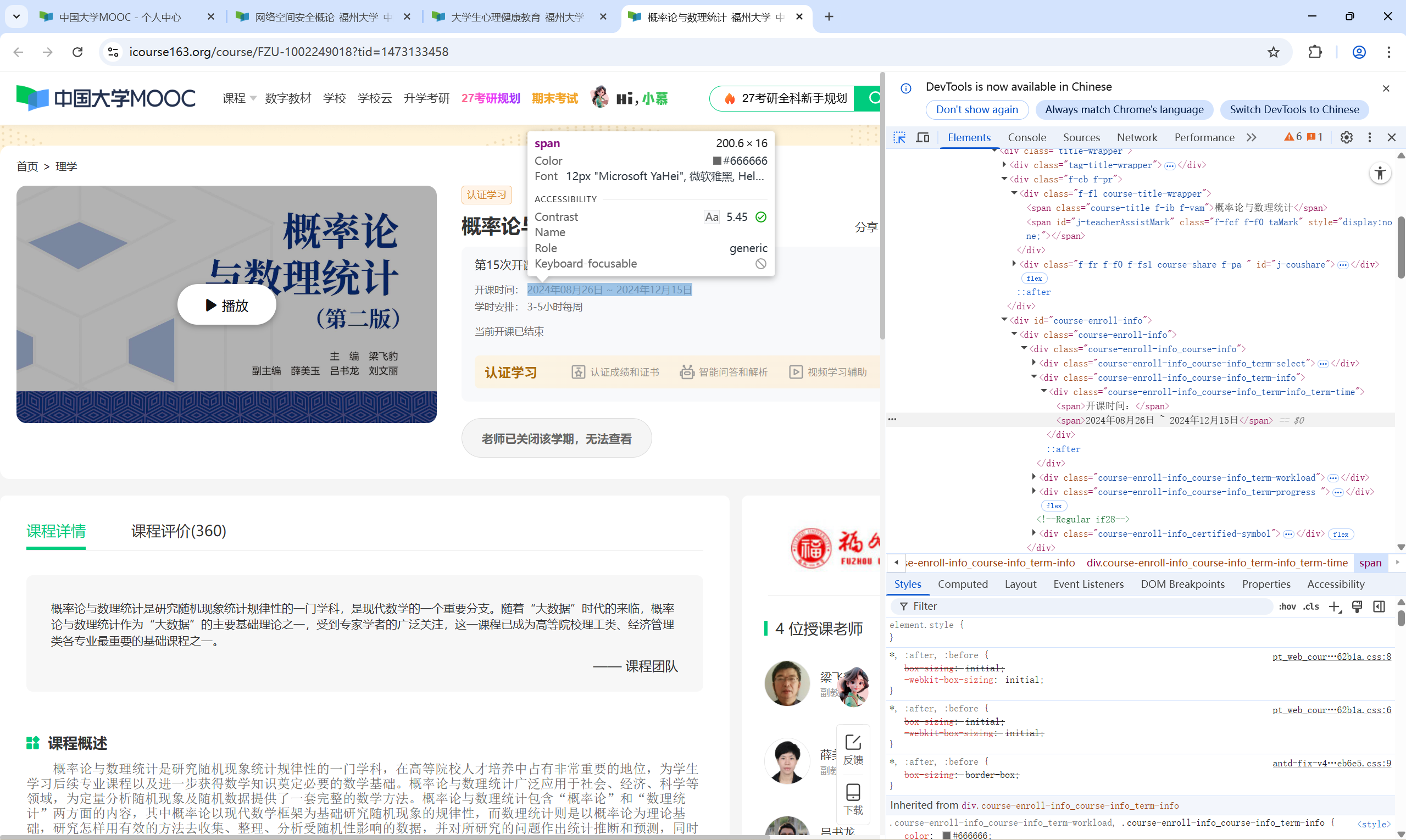This screenshot has width=1406, height=840.
Task: Switch to the Console tab
Action: pyautogui.click(x=1026, y=137)
